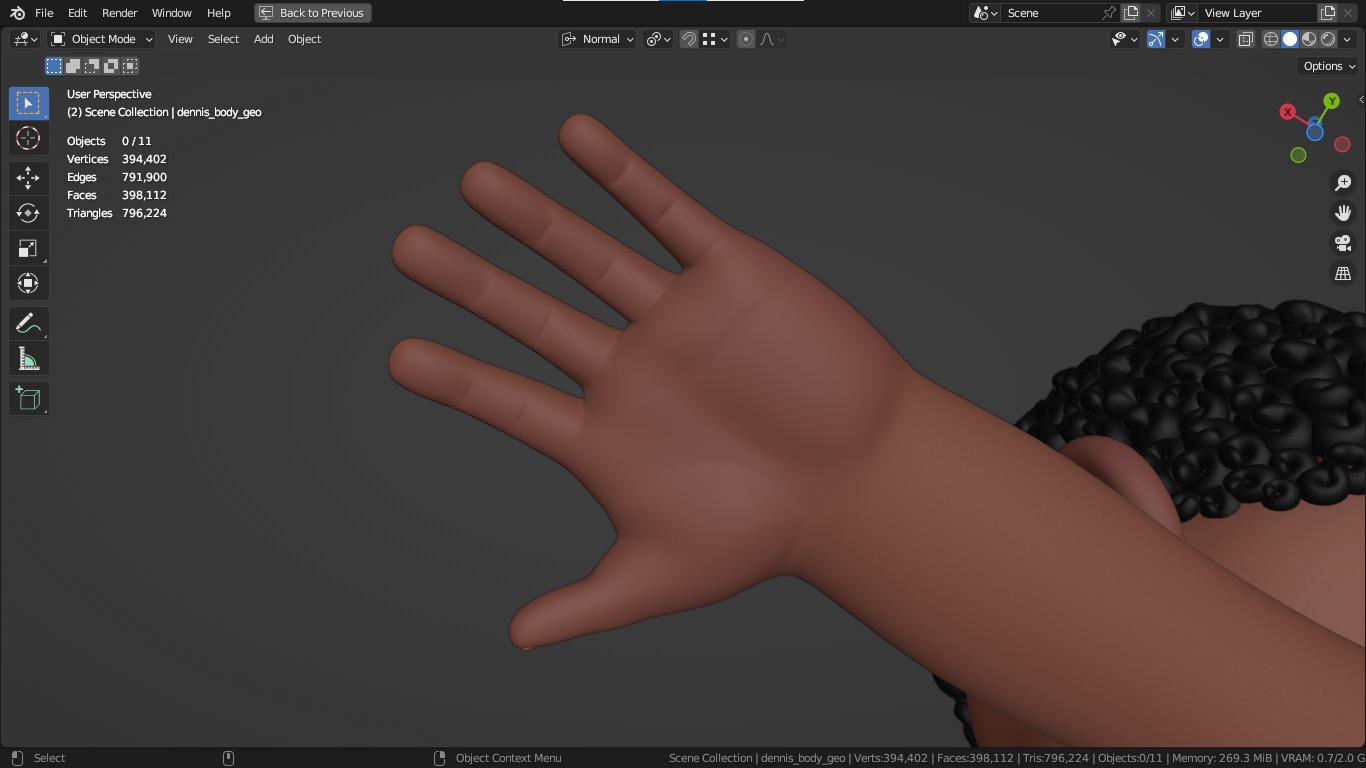
Task: Toggle snapping magnet icon
Action: 689,39
